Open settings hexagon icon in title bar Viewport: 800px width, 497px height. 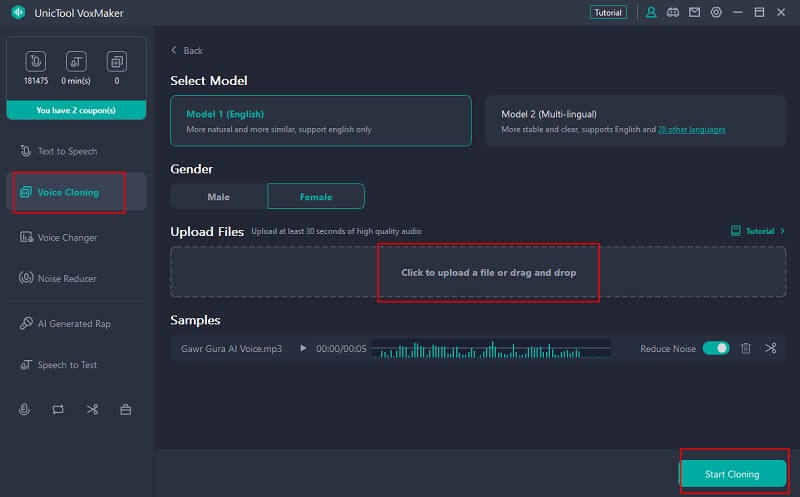tap(716, 12)
